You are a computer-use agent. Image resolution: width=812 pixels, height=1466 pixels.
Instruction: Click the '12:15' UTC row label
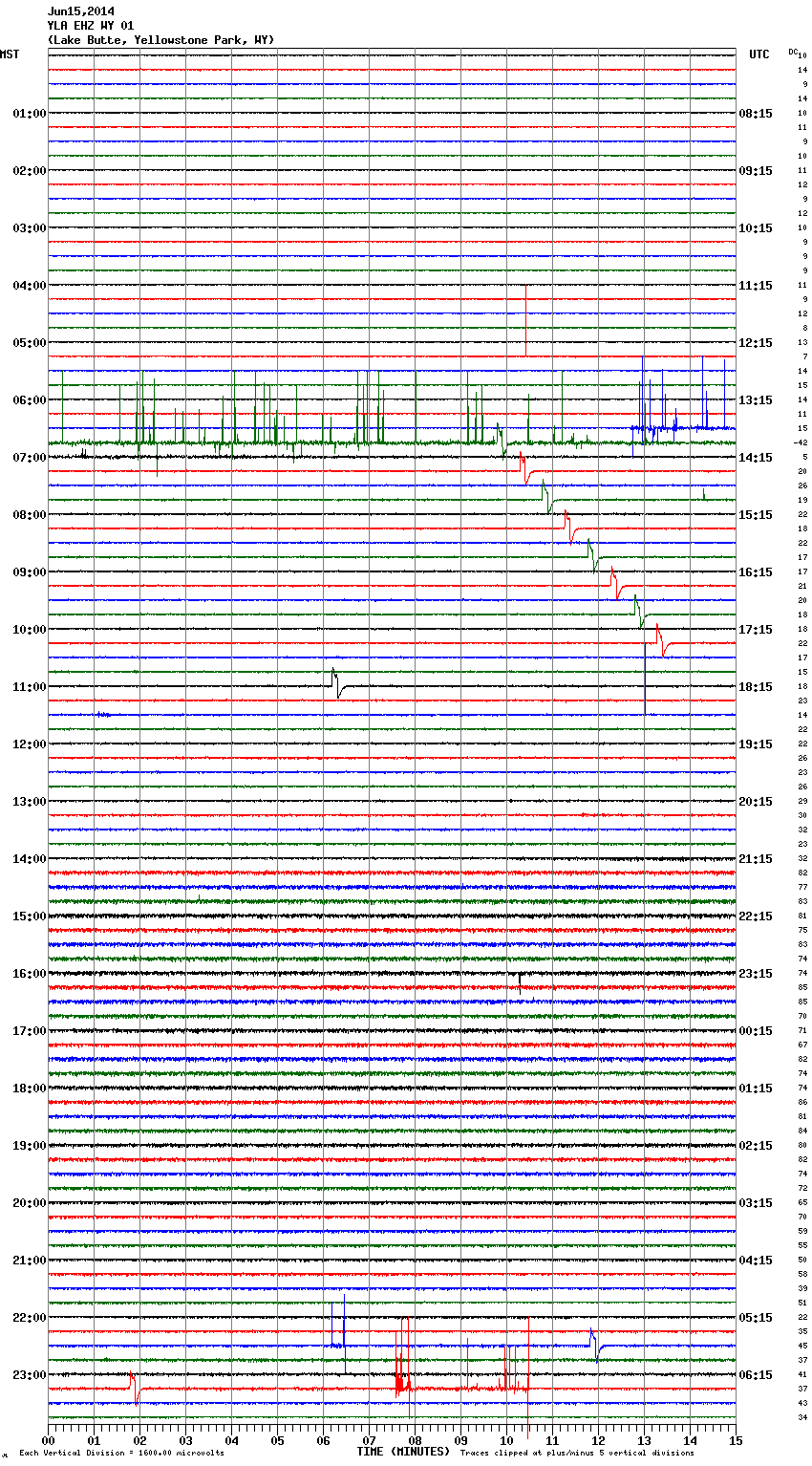click(x=756, y=343)
